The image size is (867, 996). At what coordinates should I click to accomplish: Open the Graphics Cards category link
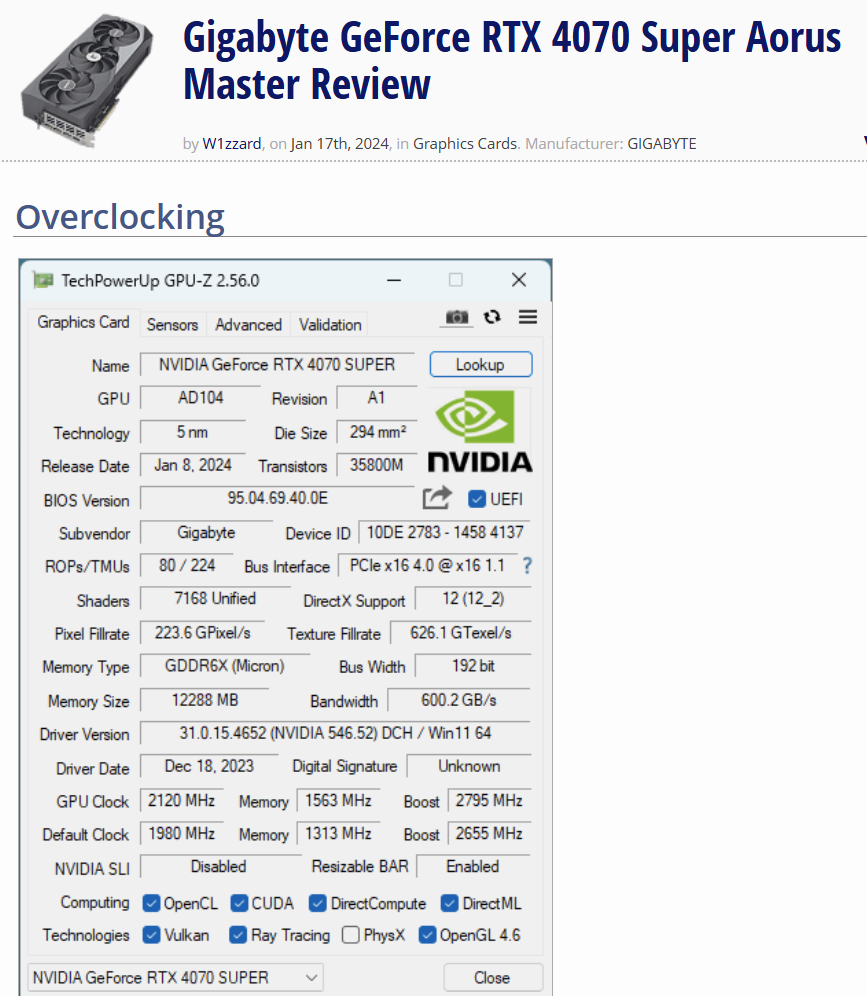(465, 144)
